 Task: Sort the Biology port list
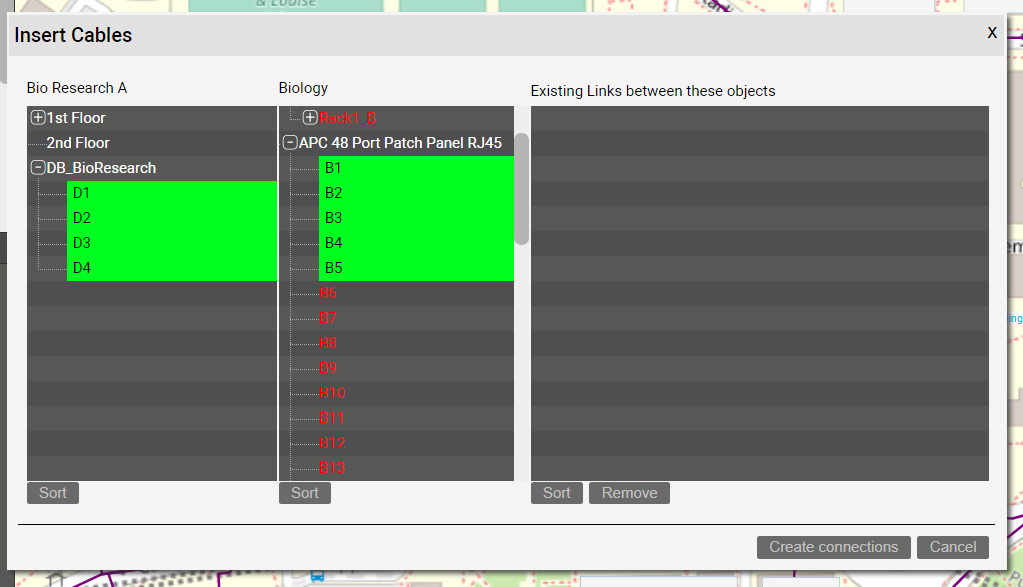pyautogui.click(x=305, y=493)
